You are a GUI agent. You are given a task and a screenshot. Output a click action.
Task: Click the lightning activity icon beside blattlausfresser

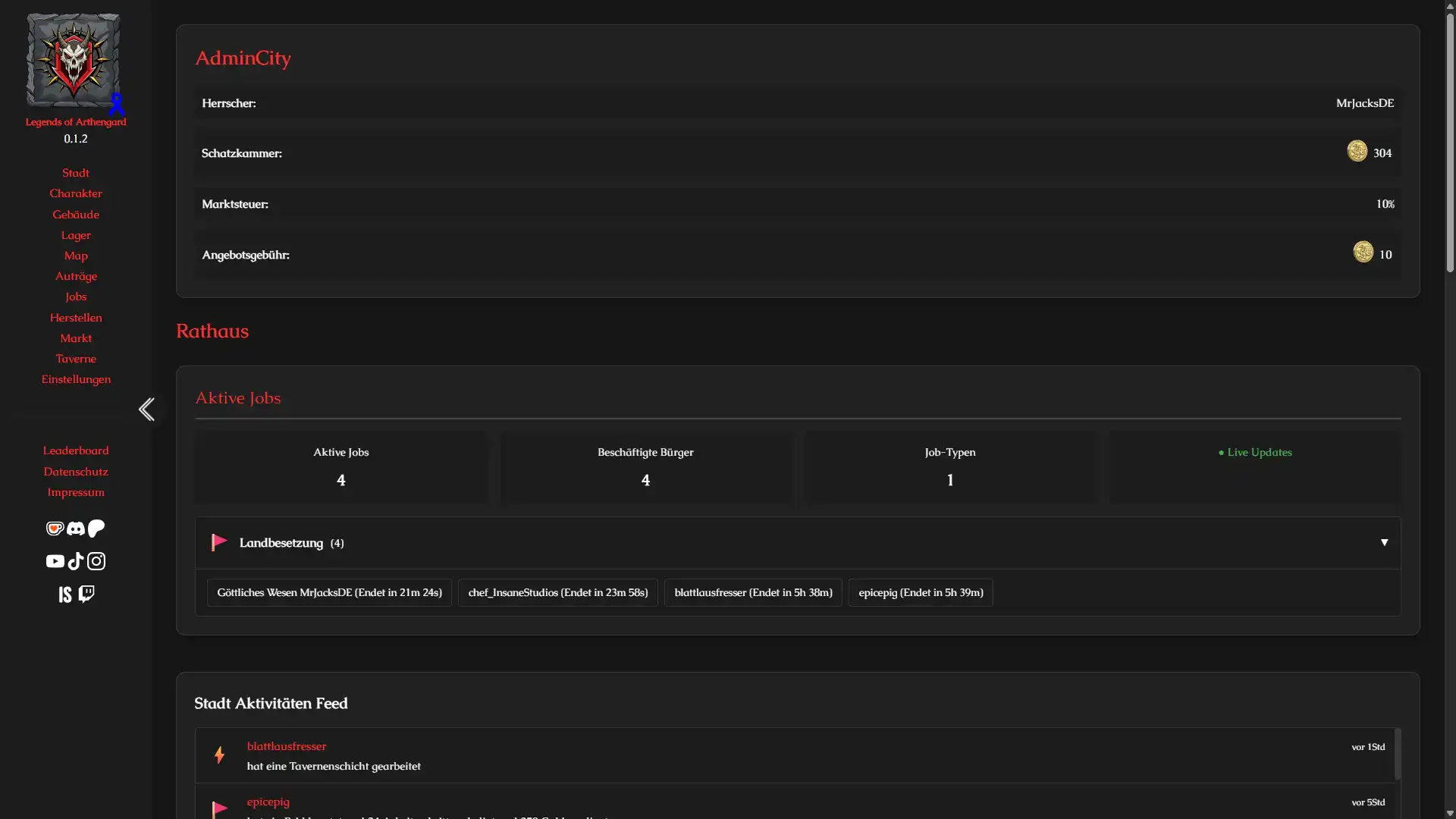click(x=219, y=755)
